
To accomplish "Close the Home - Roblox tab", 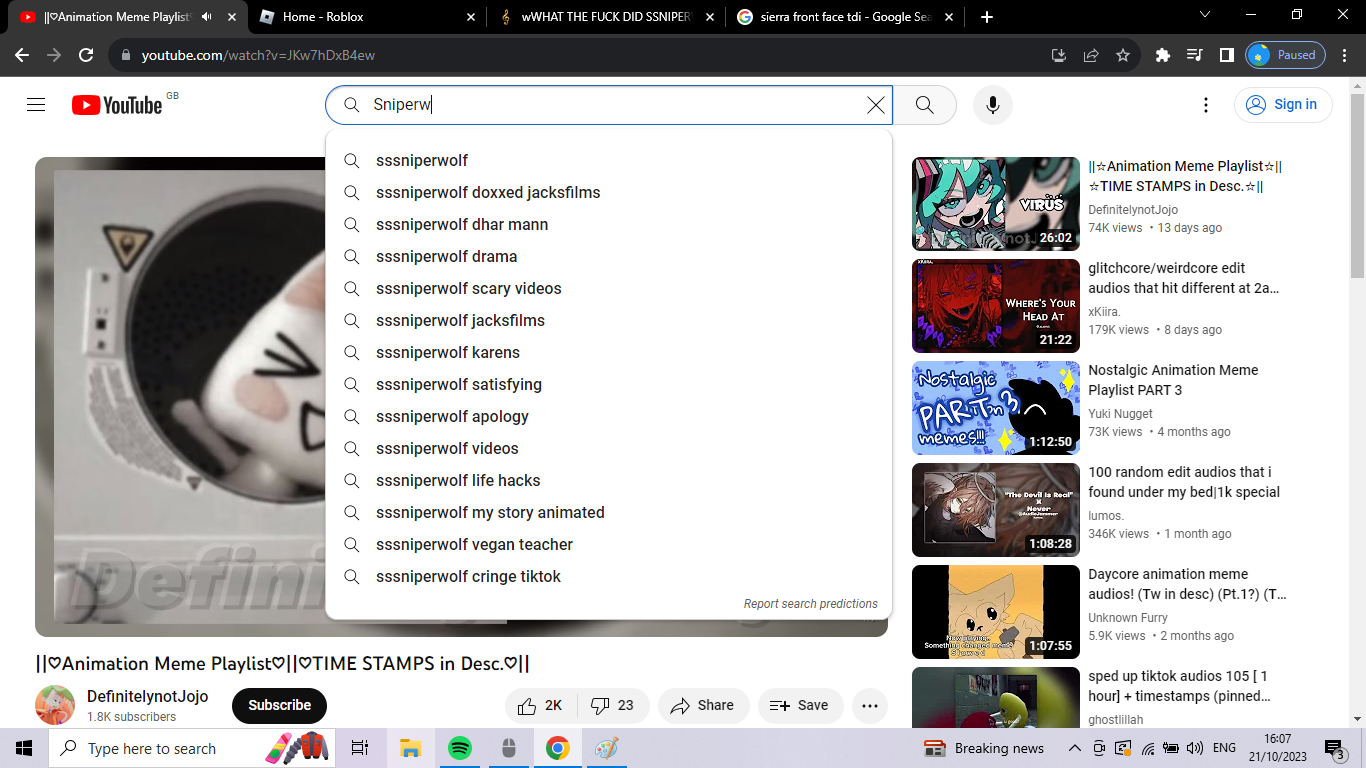I will 472,17.
